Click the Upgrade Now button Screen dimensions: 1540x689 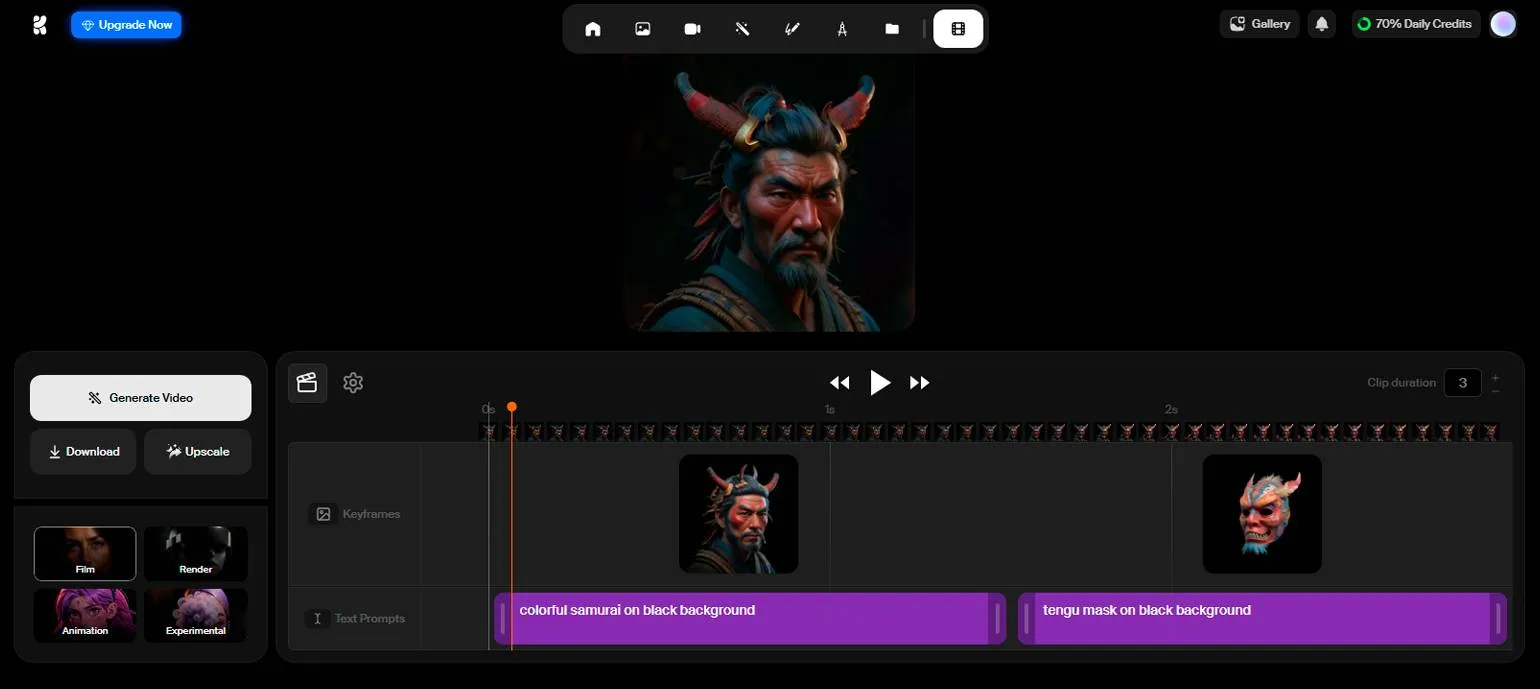[126, 25]
